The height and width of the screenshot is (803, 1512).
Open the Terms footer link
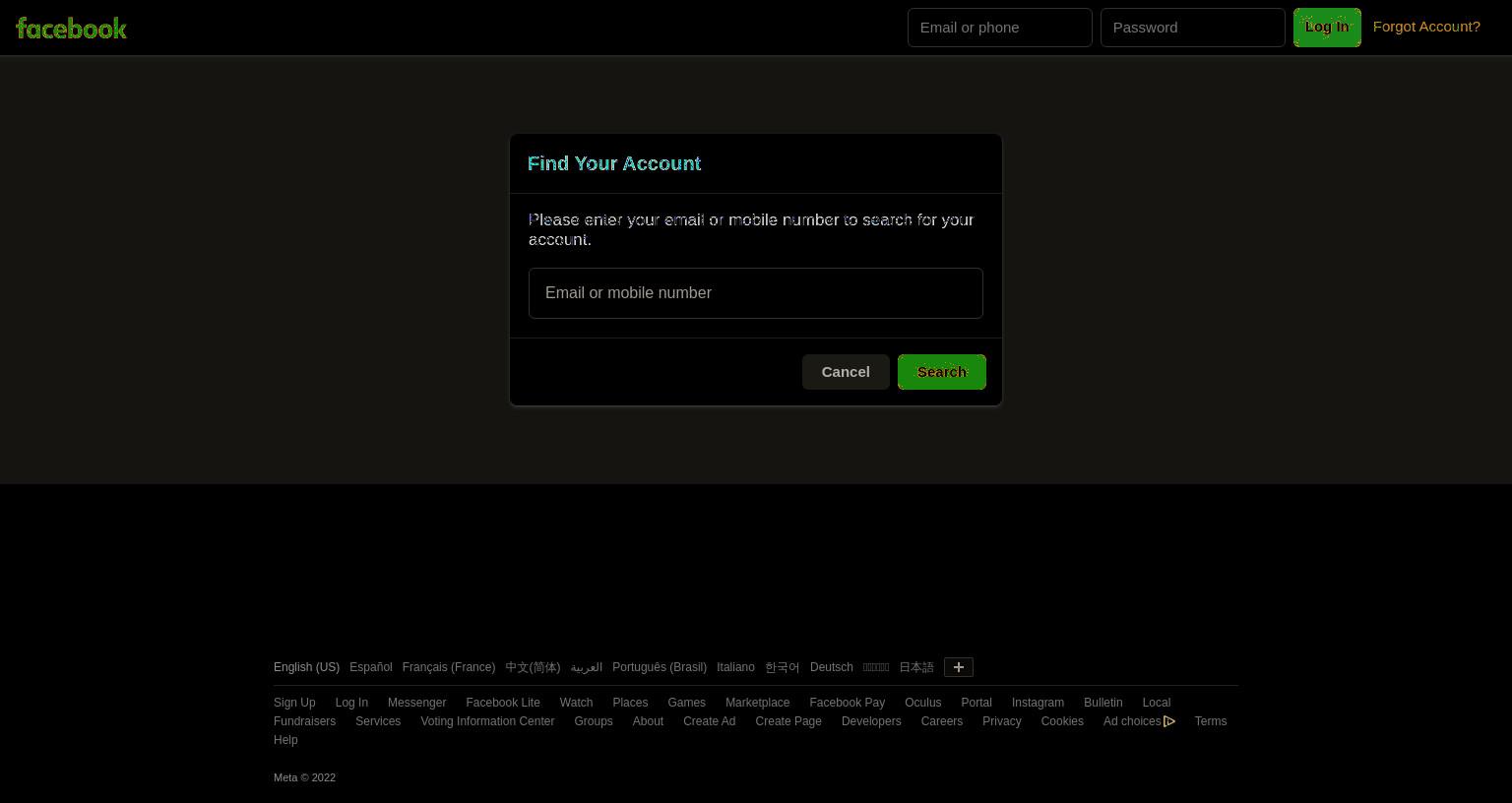(1211, 721)
